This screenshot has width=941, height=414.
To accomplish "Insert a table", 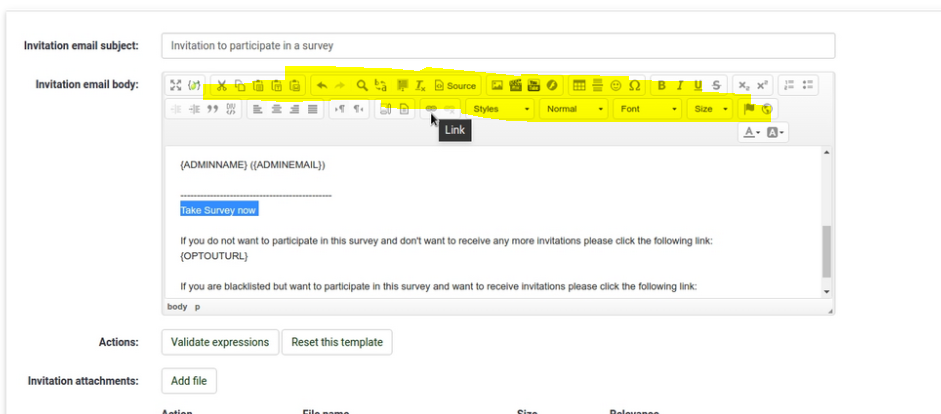I will pyautogui.click(x=579, y=85).
